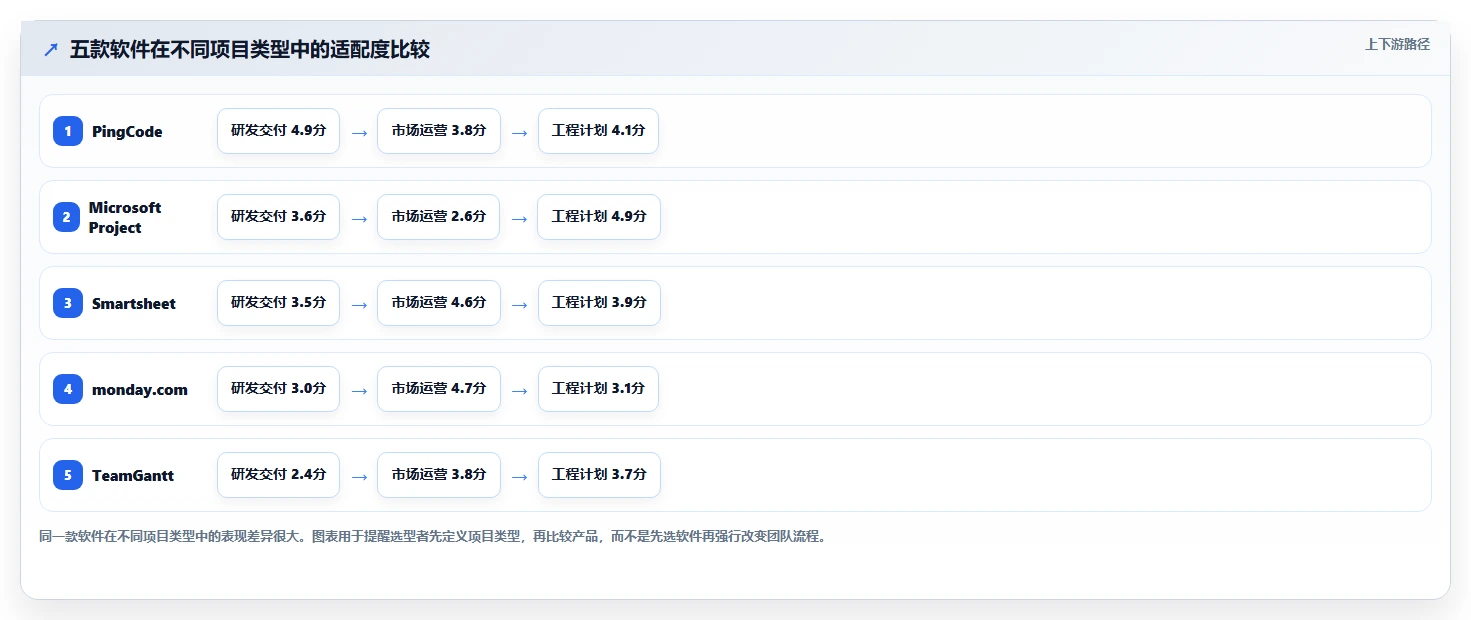Click monday.com's 工程计划 3.1分 chip

pos(598,389)
